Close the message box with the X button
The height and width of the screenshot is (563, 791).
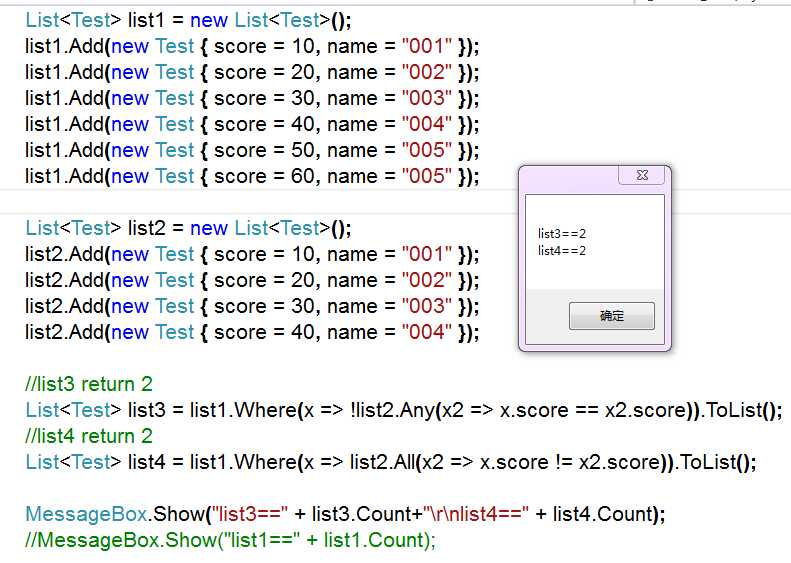(x=642, y=175)
